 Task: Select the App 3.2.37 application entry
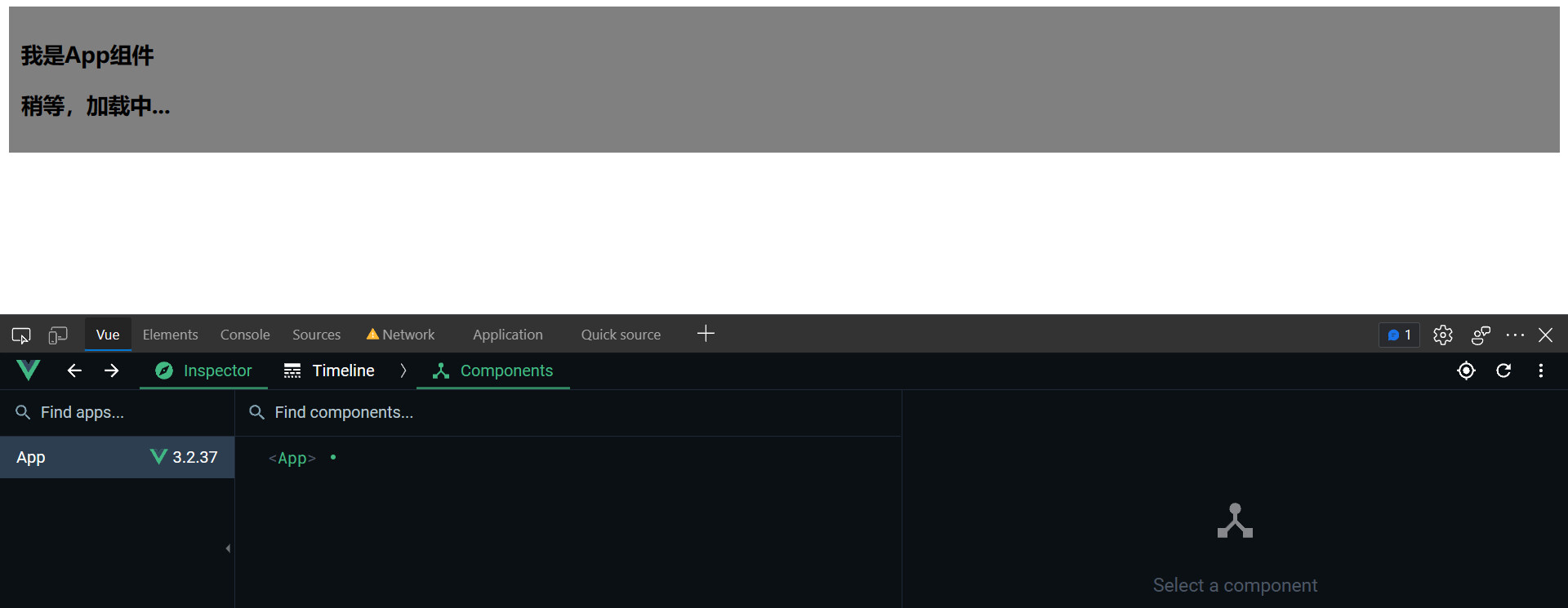pos(117,457)
